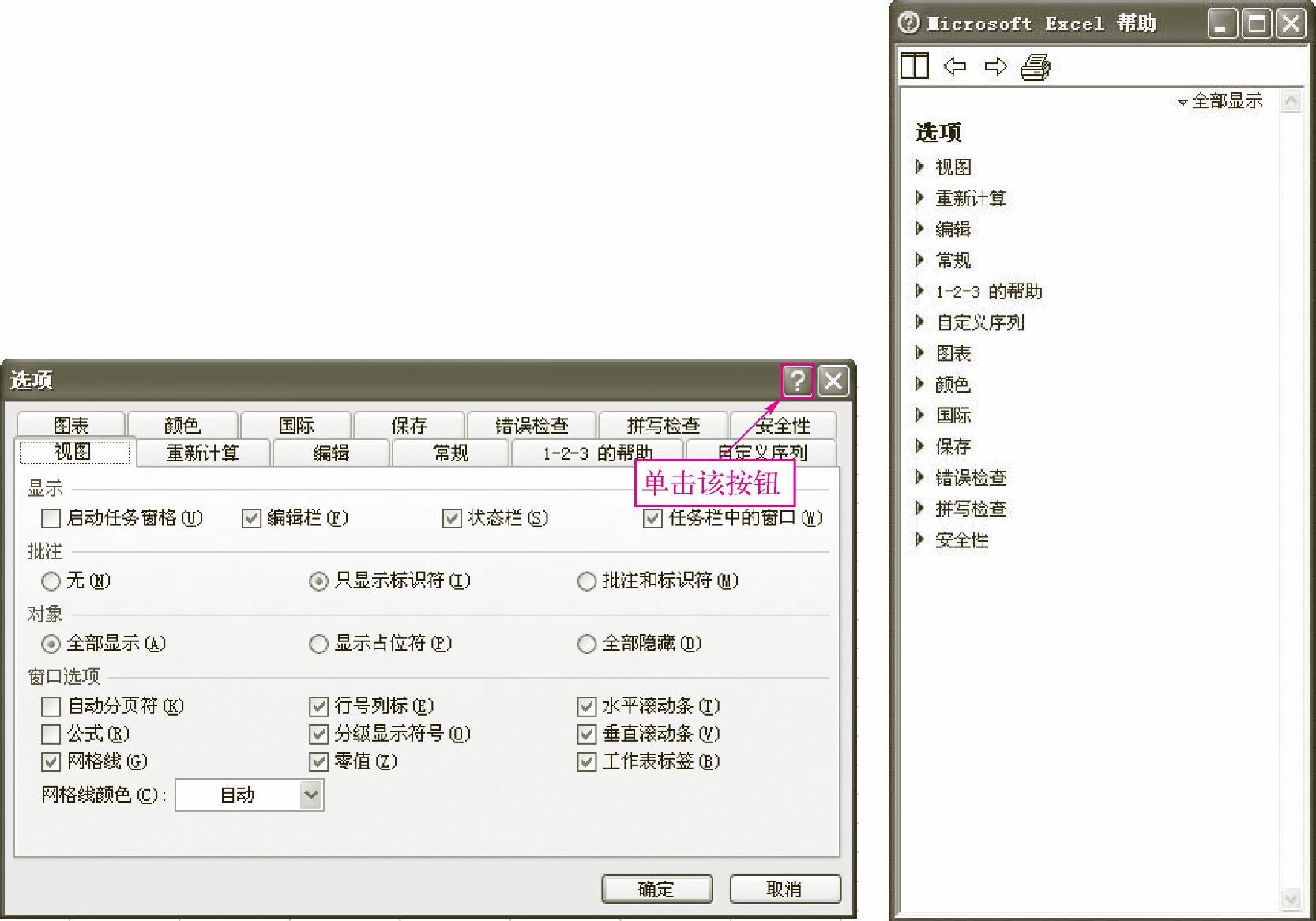
Task: Expand 全部显示 in the Excel Help pane
Action: tap(1220, 101)
